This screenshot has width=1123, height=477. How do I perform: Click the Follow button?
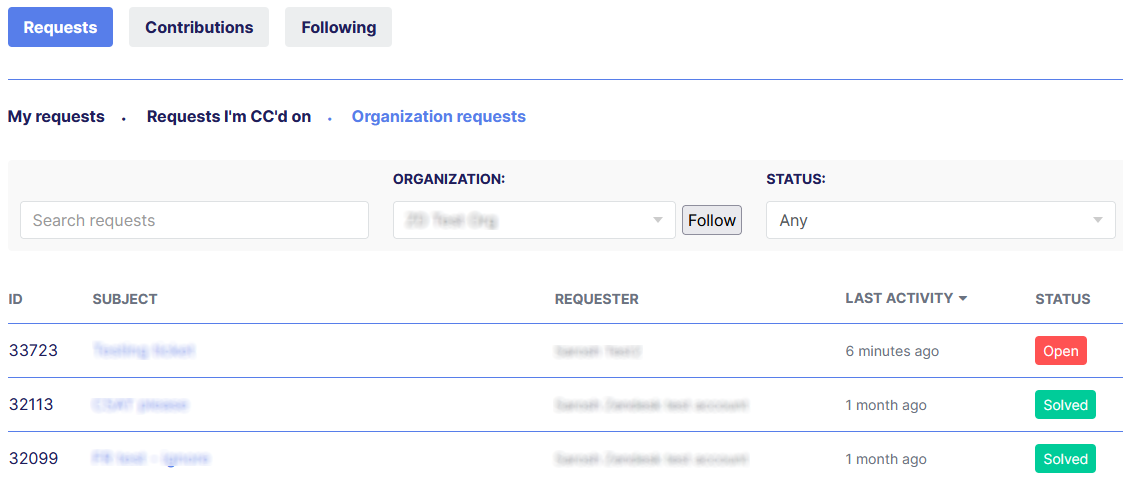(712, 220)
